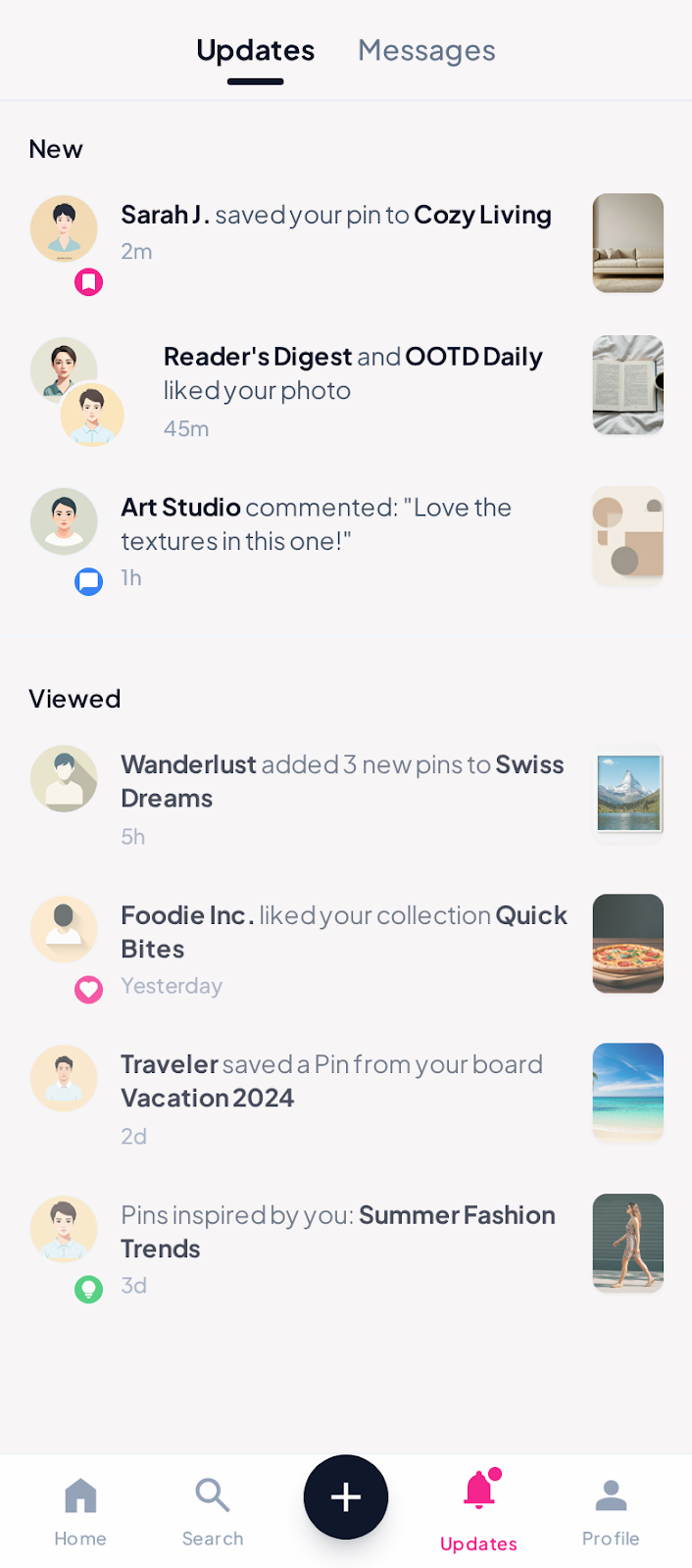Open the Cozy Living board link
Viewport: 692px width, 1568px height.
point(482,215)
